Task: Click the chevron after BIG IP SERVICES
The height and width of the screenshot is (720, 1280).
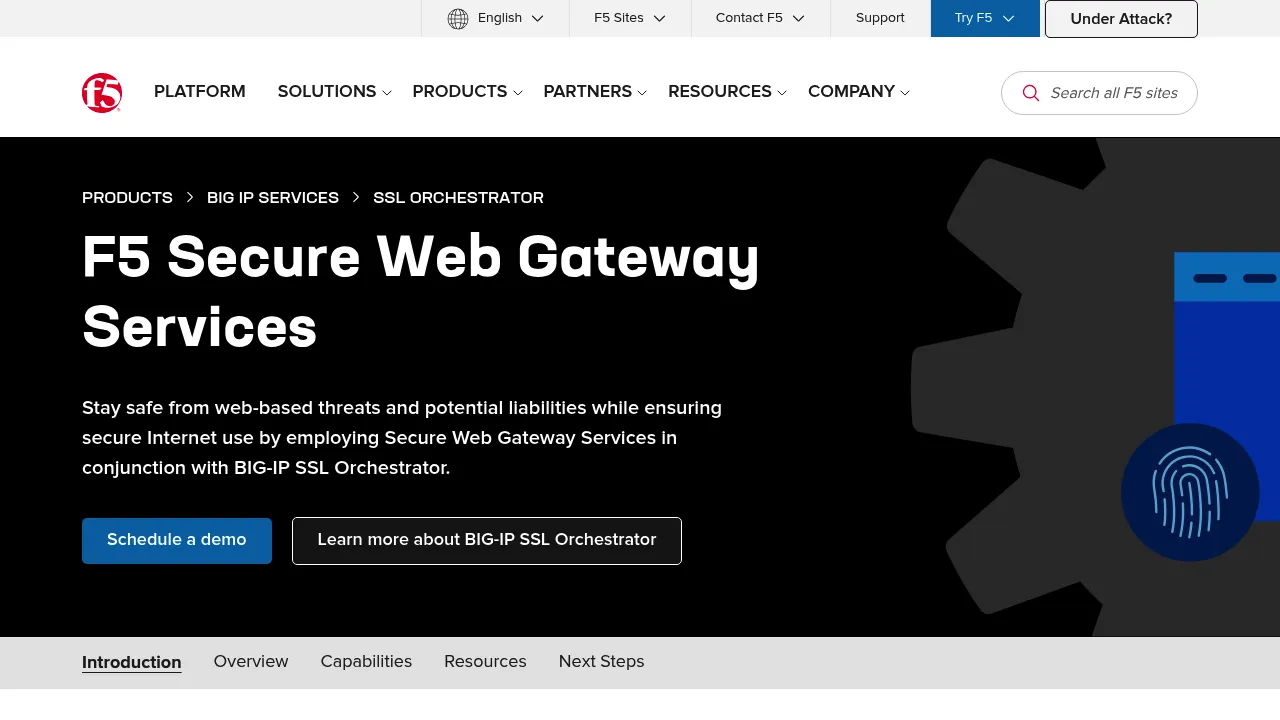Action: 356,198
